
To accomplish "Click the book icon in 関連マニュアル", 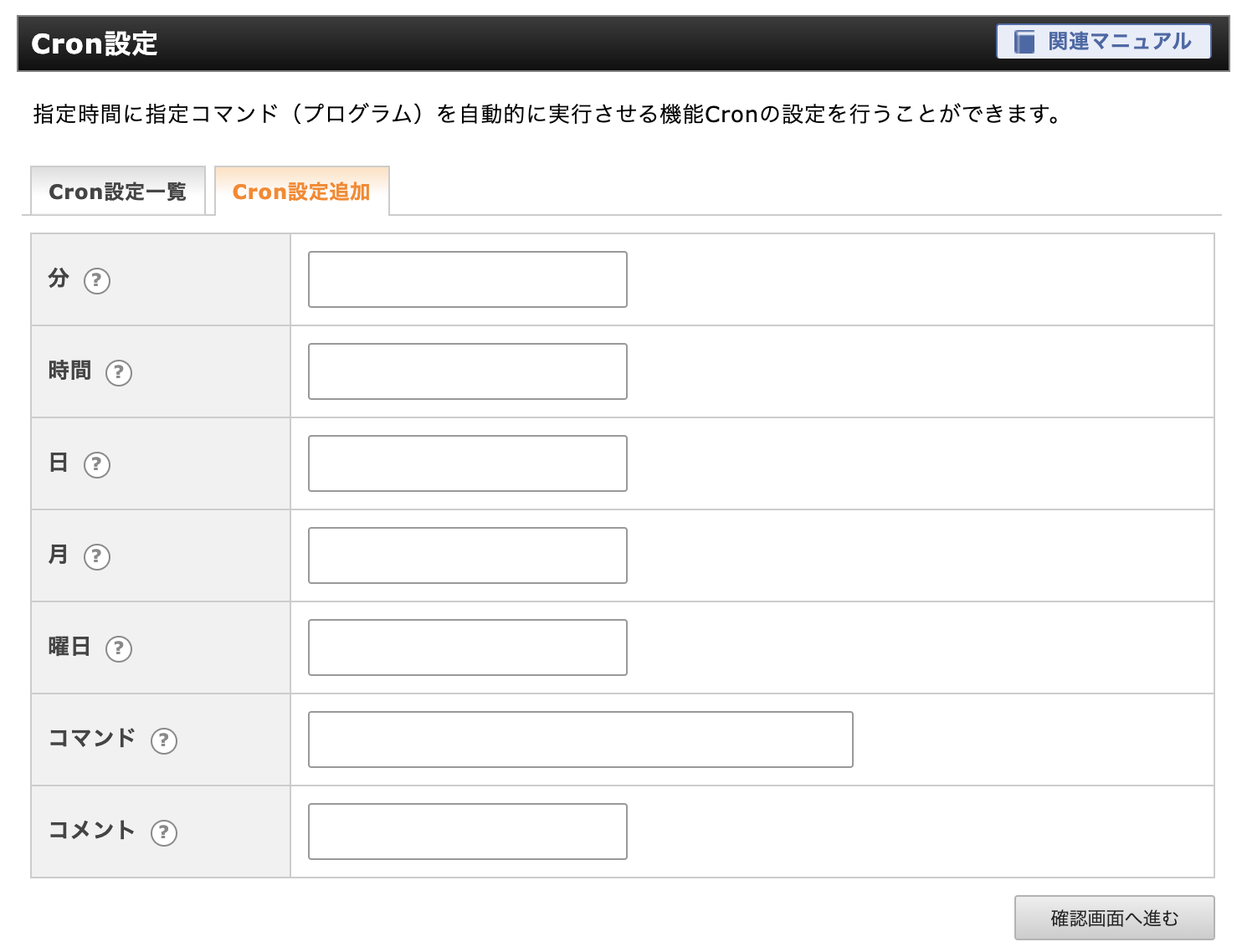I will tap(1024, 42).
